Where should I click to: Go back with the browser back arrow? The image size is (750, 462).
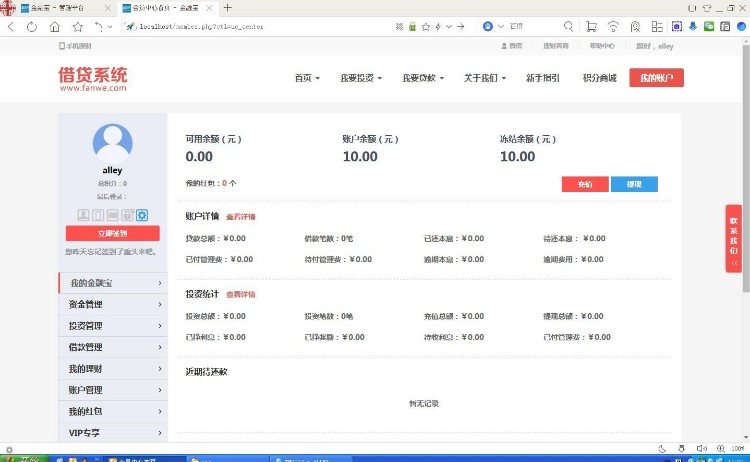coord(11,27)
